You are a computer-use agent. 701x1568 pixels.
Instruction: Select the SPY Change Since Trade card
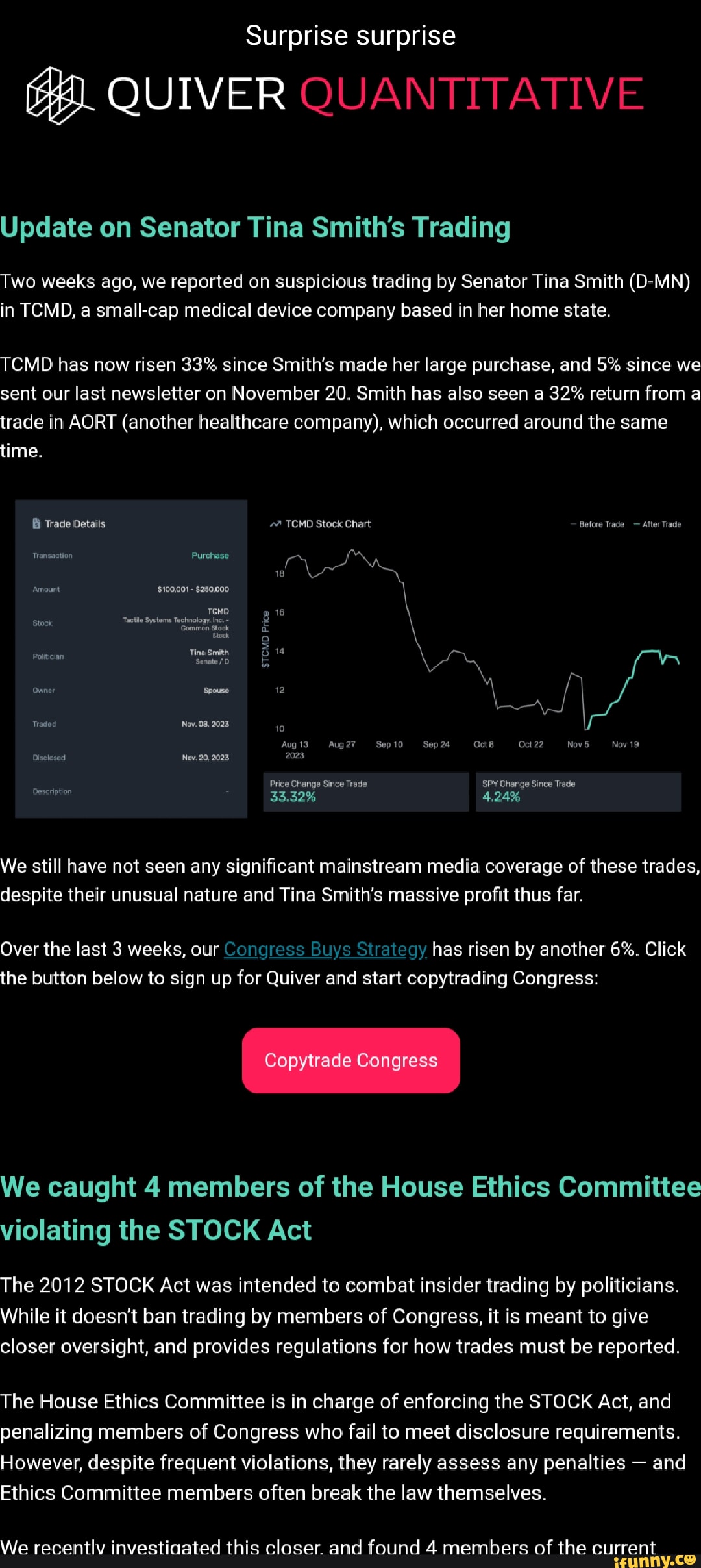578,791
